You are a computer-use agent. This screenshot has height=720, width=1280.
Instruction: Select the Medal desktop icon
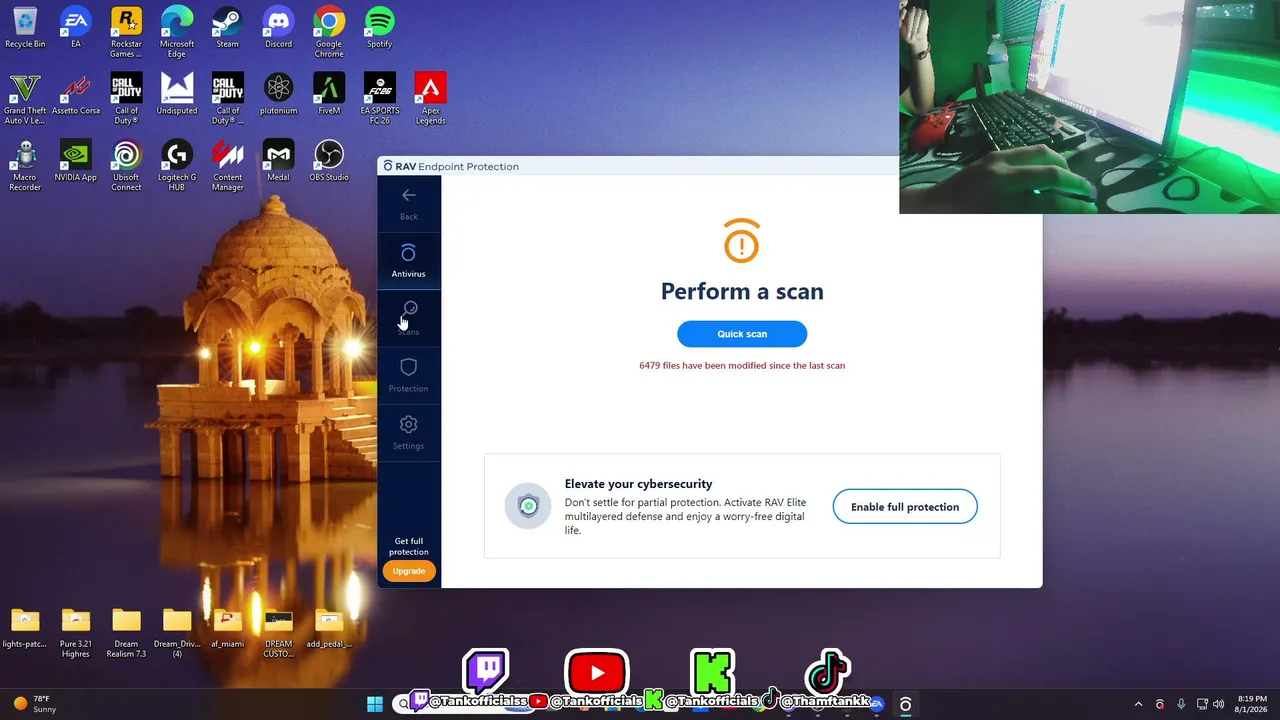278,162
